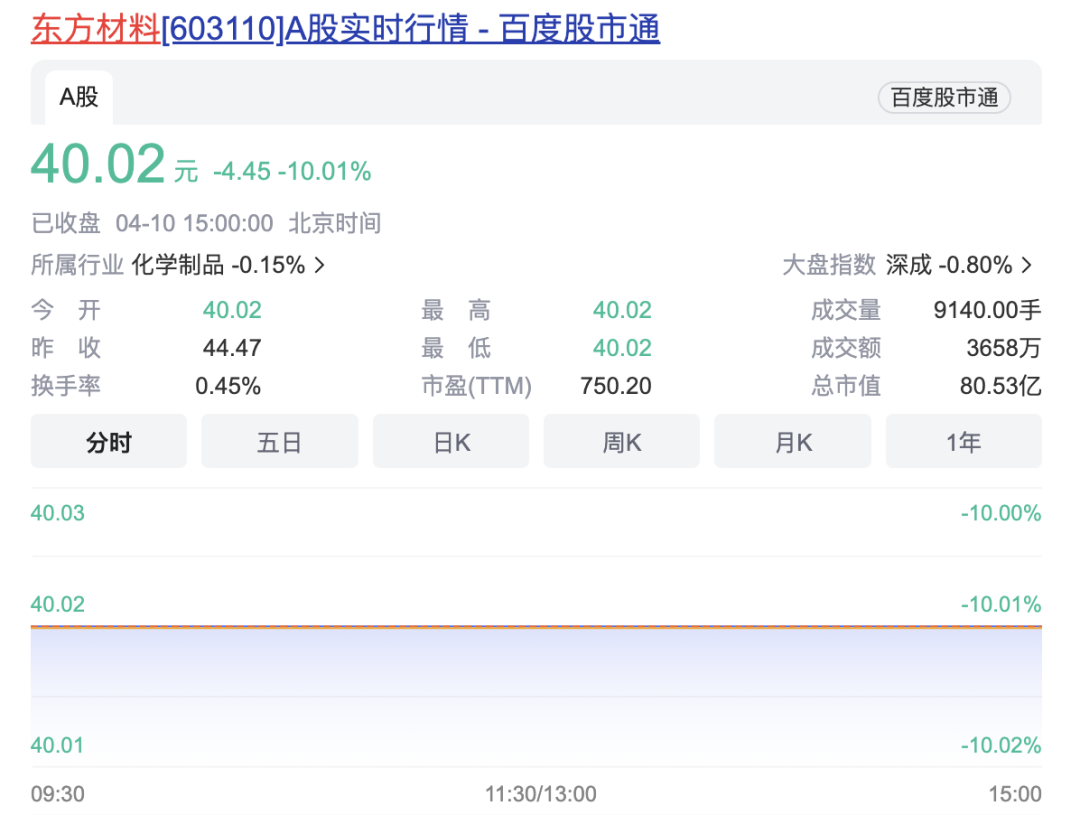Select the A股 tab
This screenshot has width=1080, height=815.
click(x=79, y=97)
